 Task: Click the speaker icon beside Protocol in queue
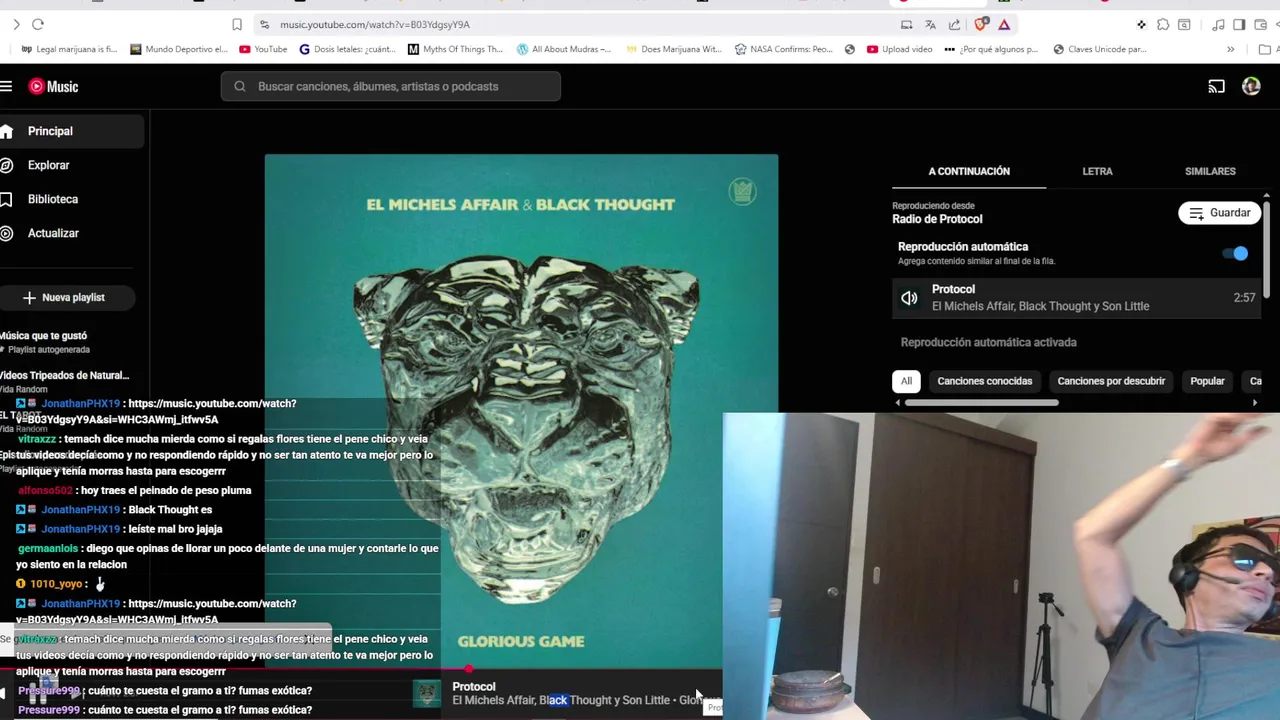[909, 298]
